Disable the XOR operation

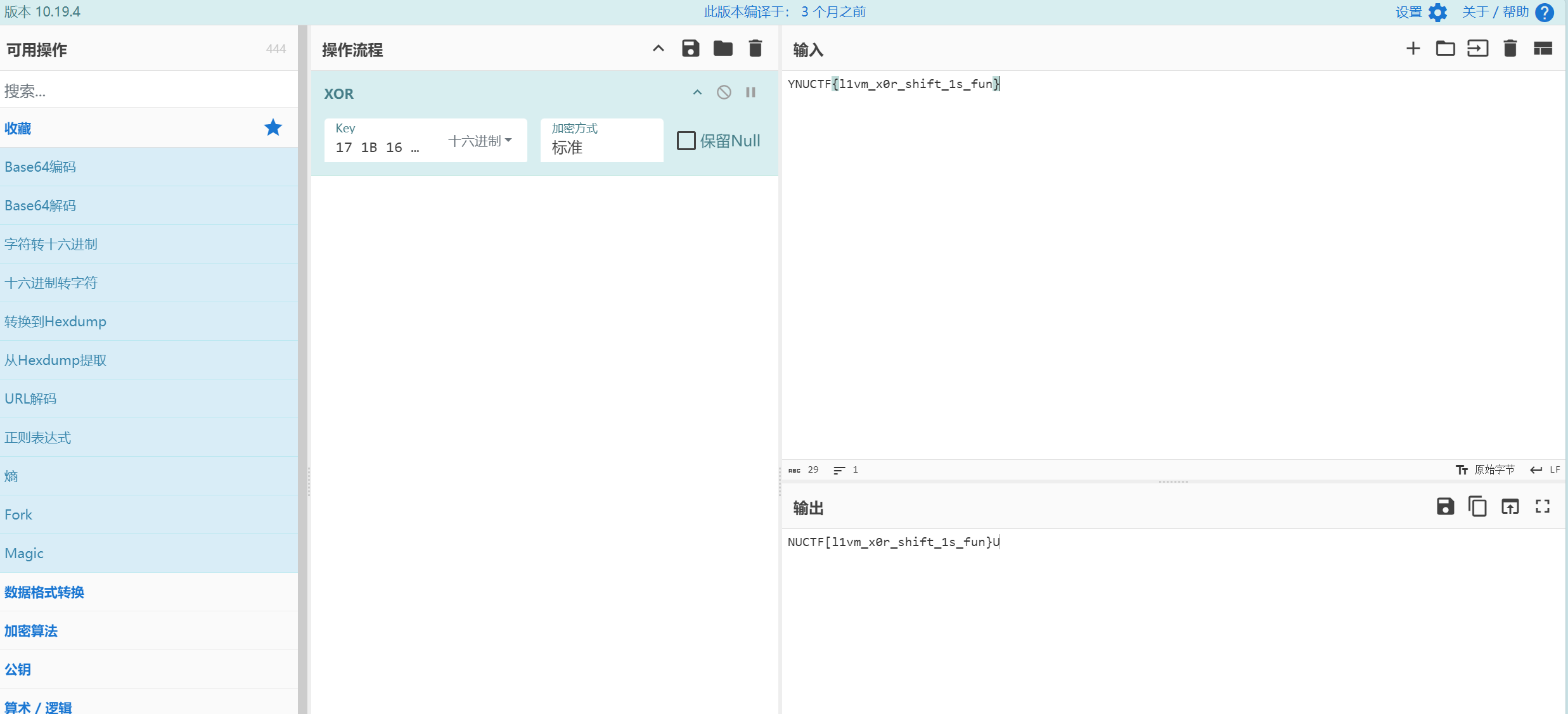tap(724, 92)
